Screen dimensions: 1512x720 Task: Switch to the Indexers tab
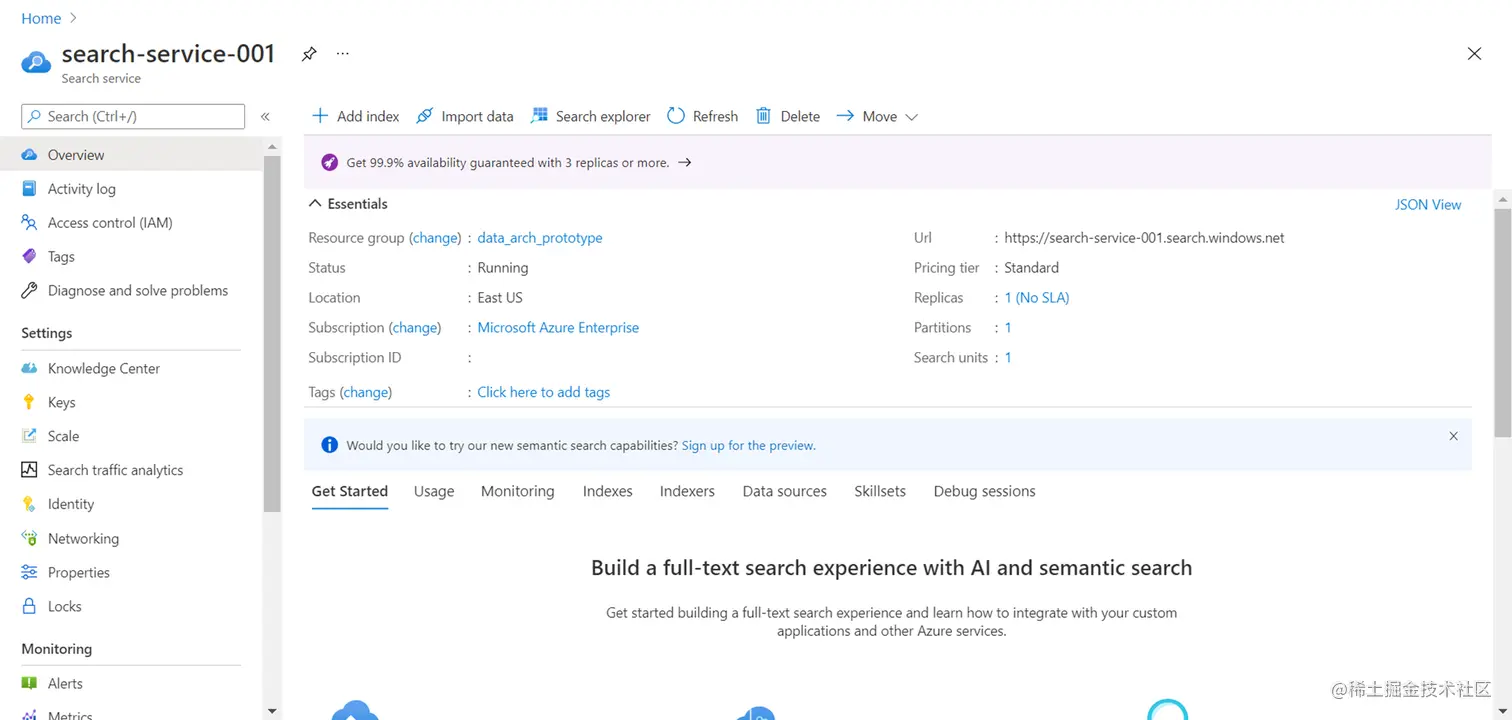[x=687, y=491]
